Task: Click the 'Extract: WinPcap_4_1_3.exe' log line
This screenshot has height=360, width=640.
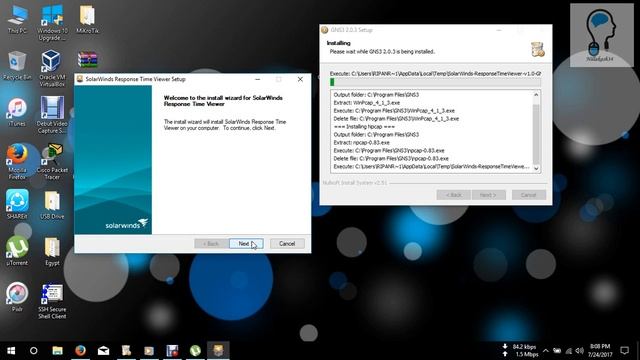Action: coord(367,103)
